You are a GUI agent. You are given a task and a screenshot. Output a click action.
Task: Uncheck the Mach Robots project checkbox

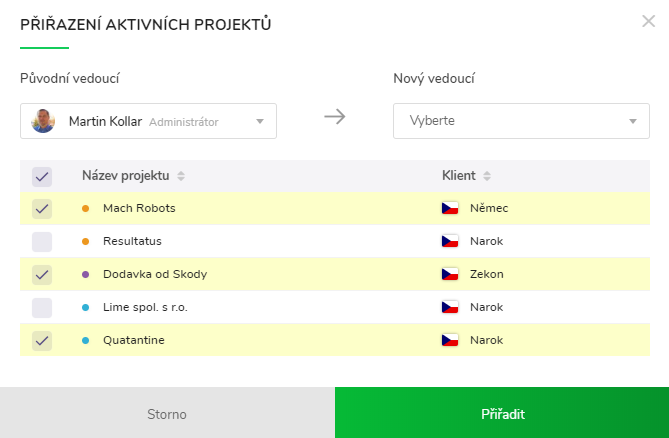(x=42, y=208)
